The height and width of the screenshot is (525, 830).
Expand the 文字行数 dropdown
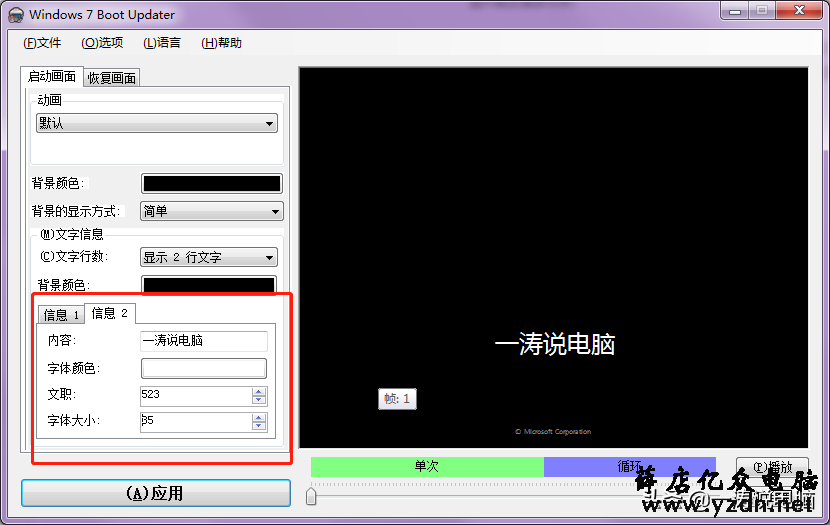coord(209,257)
